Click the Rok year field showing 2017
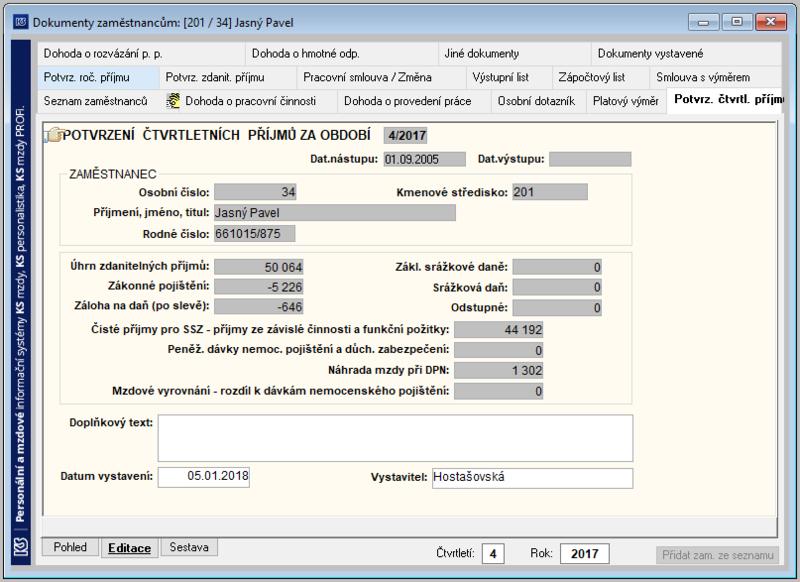800x582 pixels. [585, 554]
